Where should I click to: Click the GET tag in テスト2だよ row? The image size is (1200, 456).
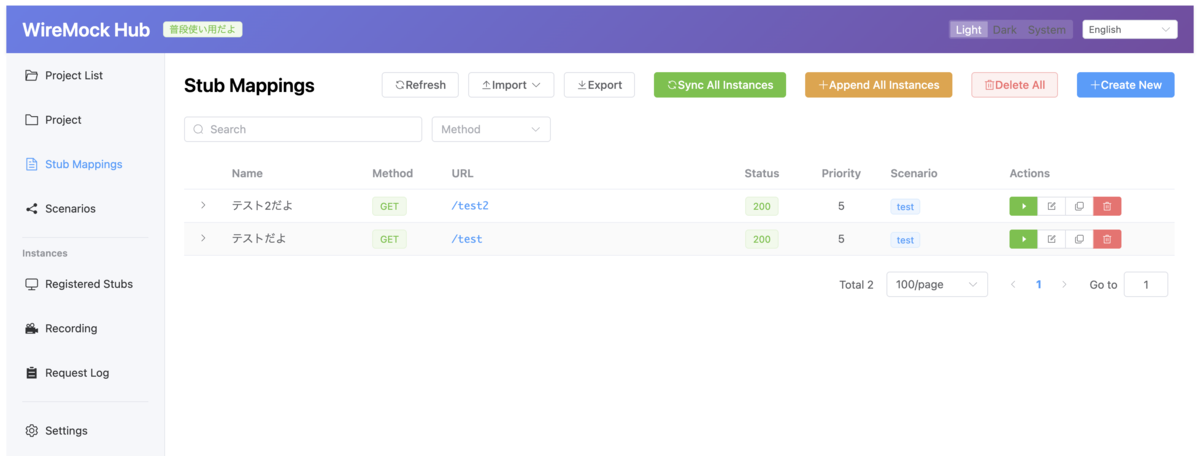[x=389, y=207]
